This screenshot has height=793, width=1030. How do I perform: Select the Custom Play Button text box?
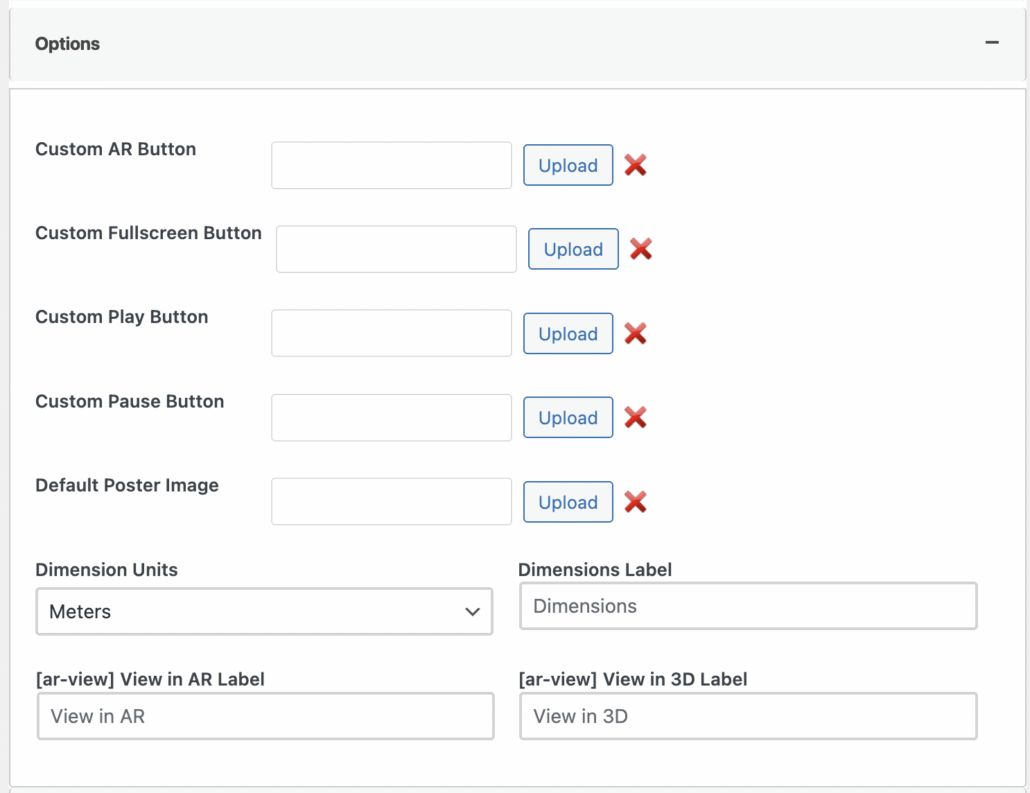pos(391,333)
